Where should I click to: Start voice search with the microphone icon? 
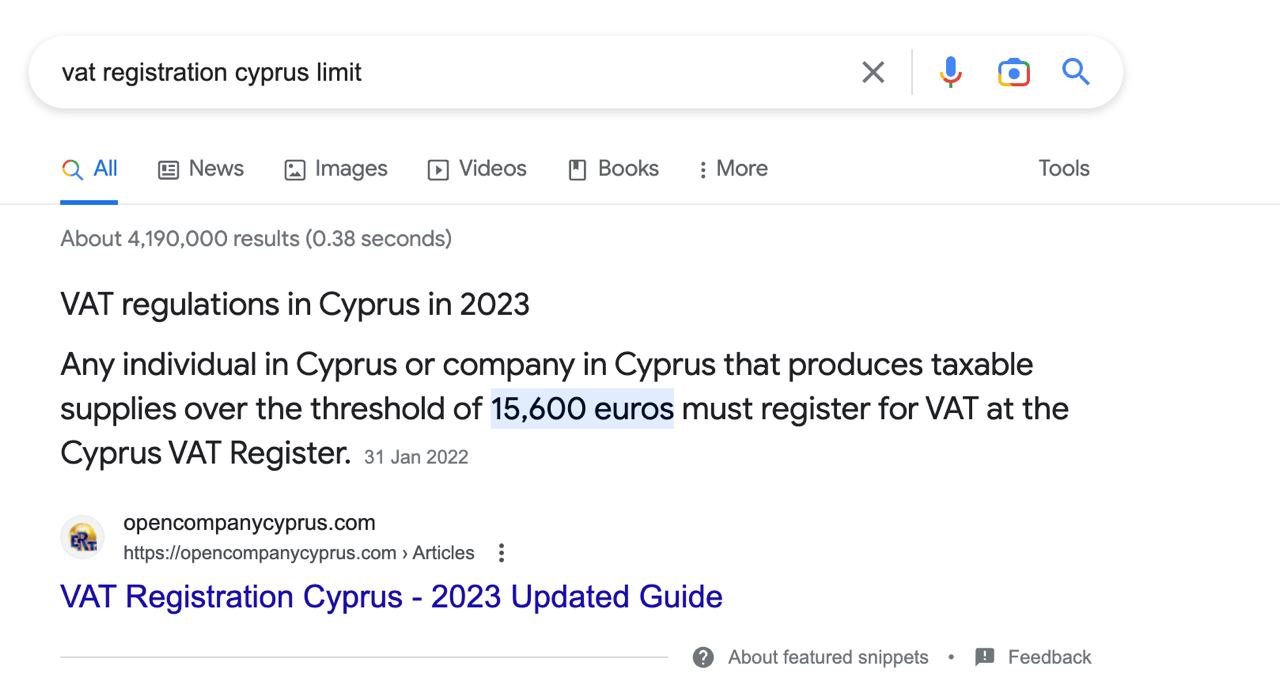[x=950, y=72]
